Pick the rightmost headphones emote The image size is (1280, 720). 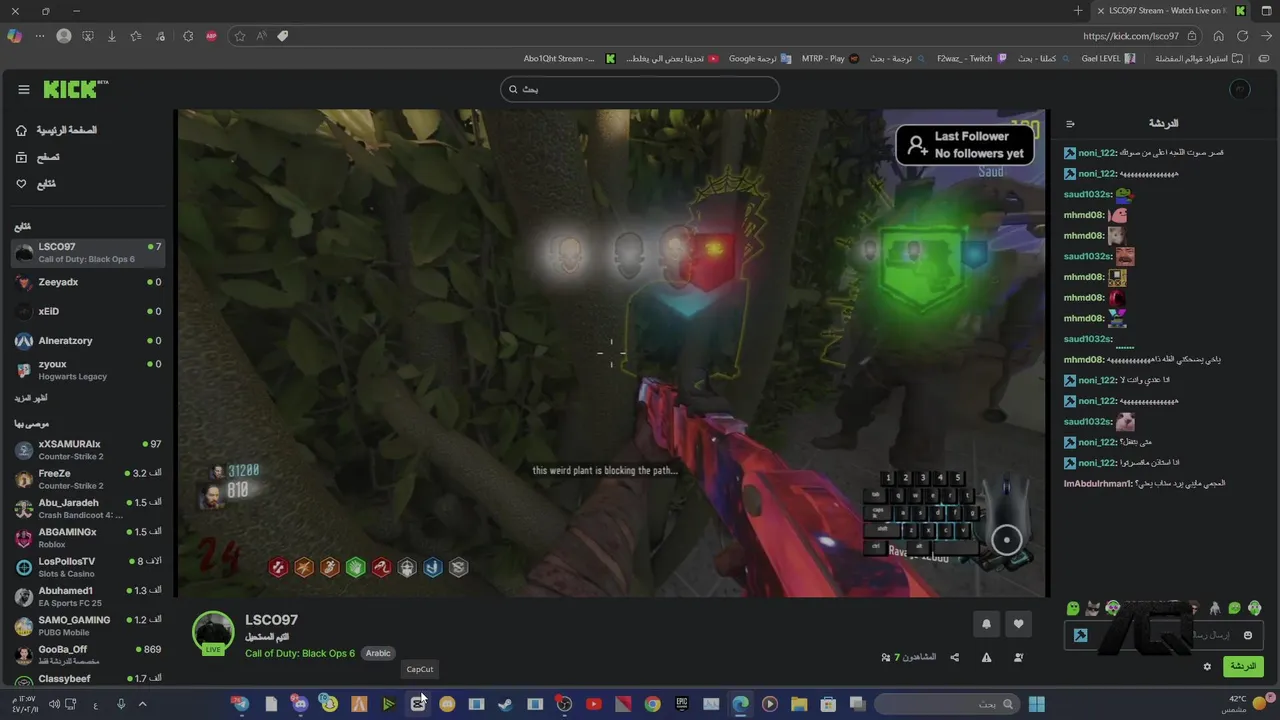point(1255,608)
